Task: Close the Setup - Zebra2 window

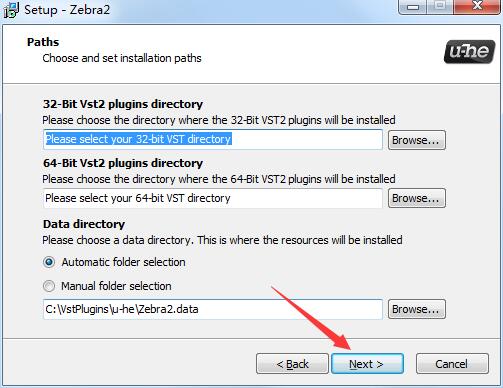Action: (x=477, y=7)
